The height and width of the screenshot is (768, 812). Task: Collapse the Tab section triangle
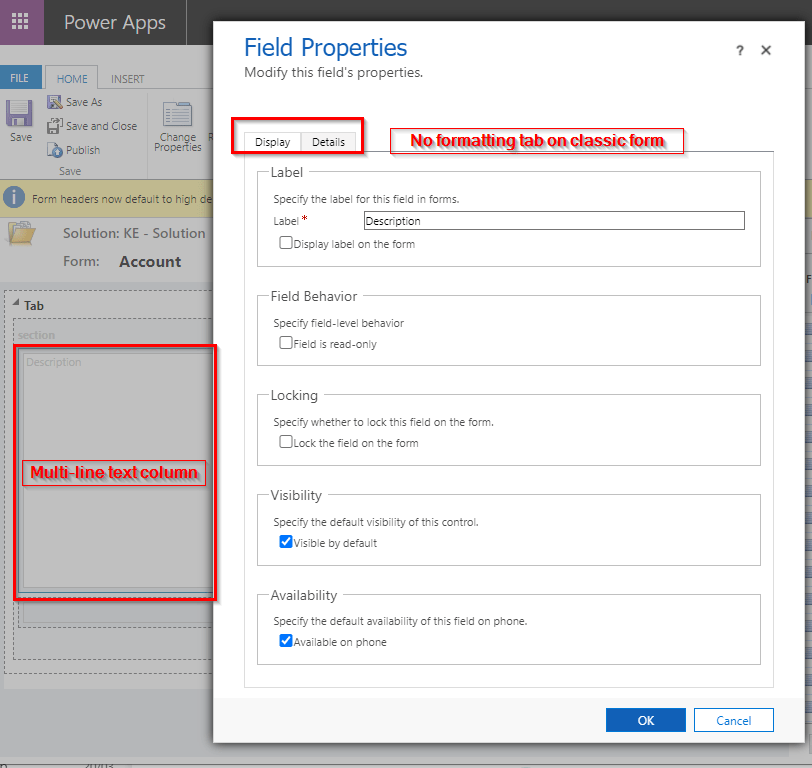tap(16, 306)
